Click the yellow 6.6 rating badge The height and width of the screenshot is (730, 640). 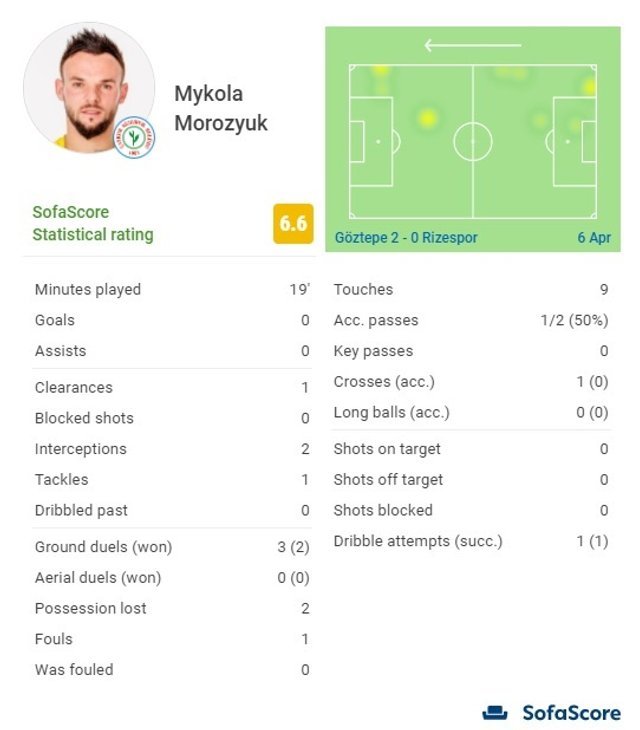293,223
